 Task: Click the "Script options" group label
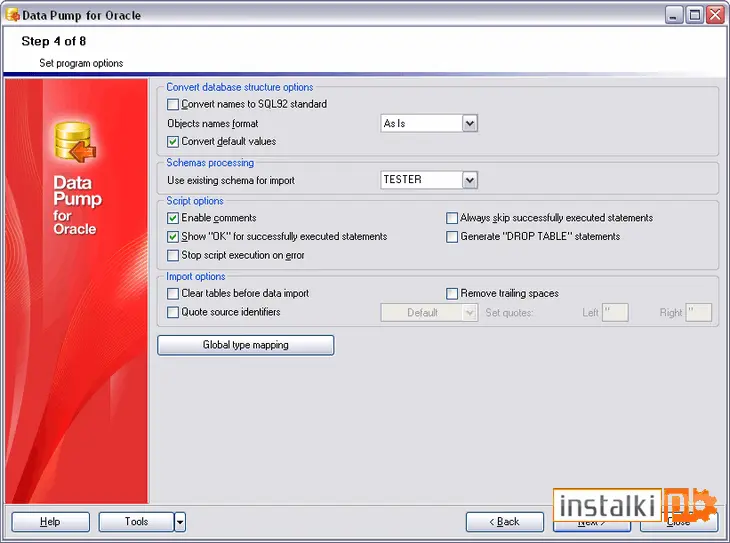(195, 201)
